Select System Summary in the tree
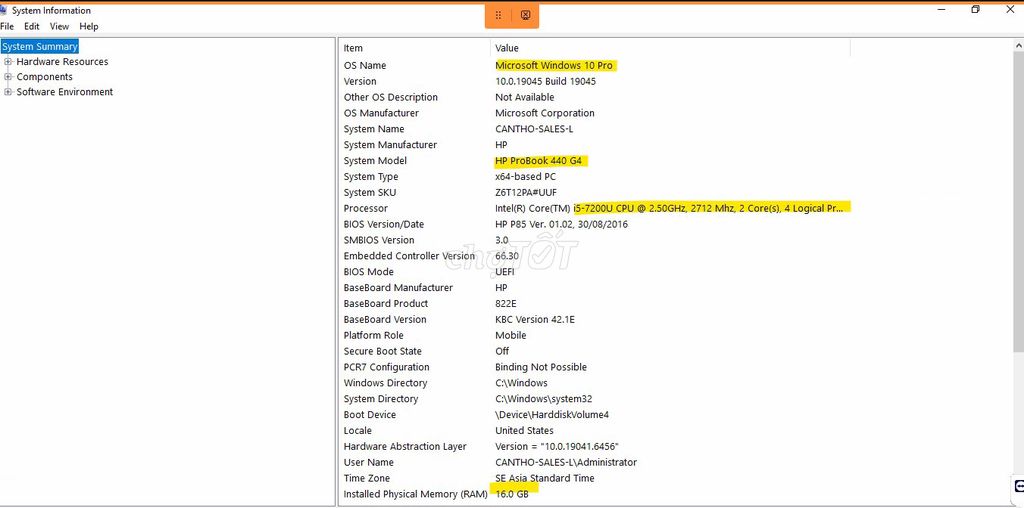This screenshot has width=1024, height=508. pyautogui.click(x=40, y=46)
